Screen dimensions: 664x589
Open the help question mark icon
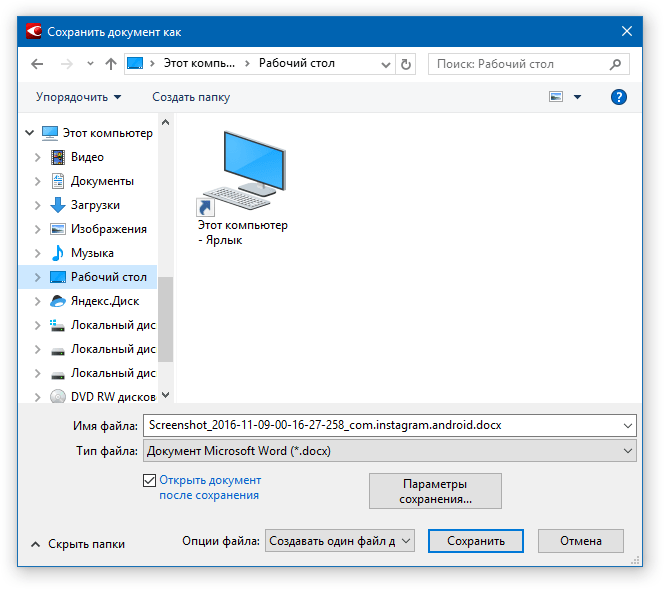pyautogui.click(x=619, y=97)
